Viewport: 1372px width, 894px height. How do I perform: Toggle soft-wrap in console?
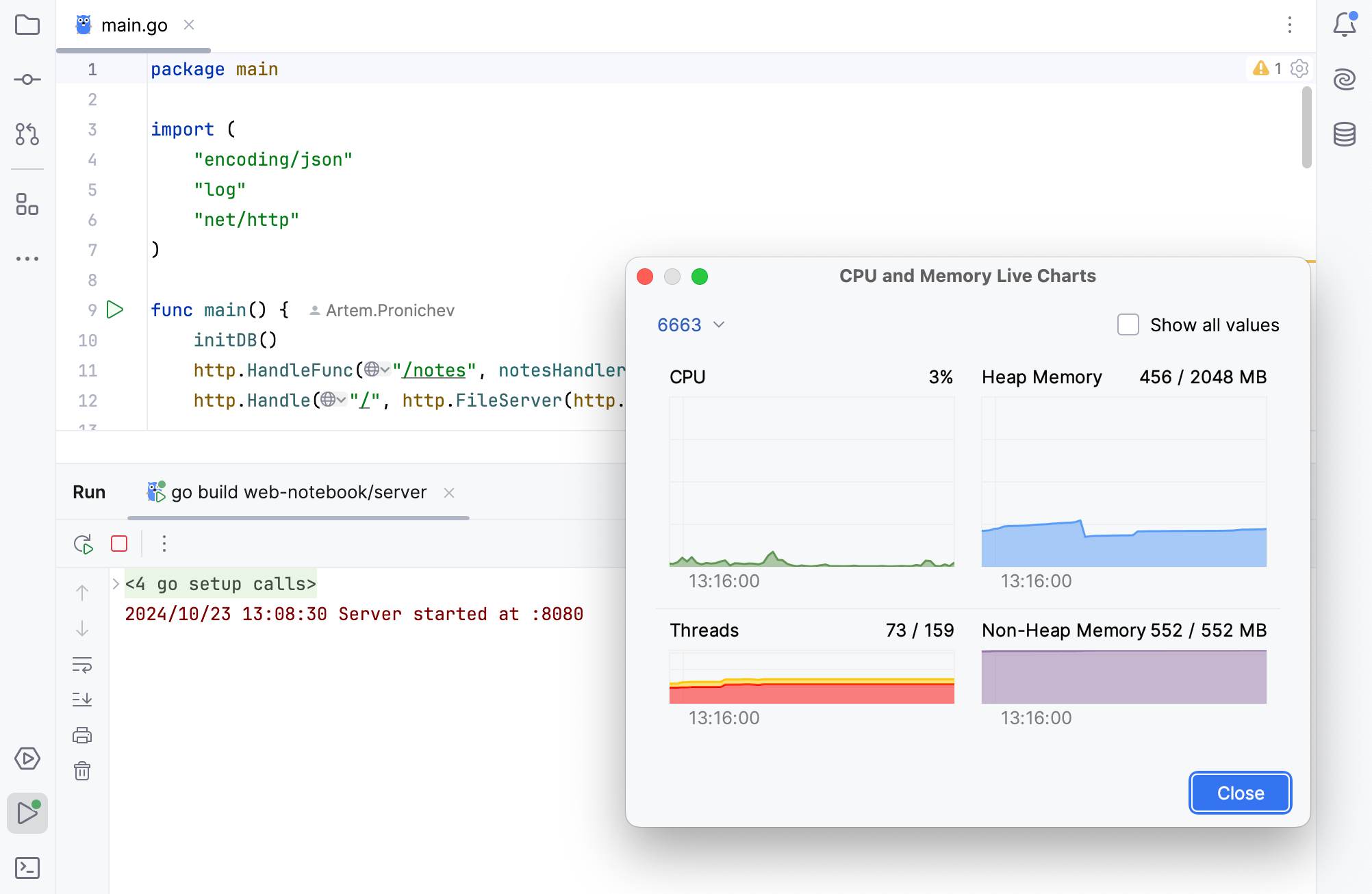pos(82,665)
